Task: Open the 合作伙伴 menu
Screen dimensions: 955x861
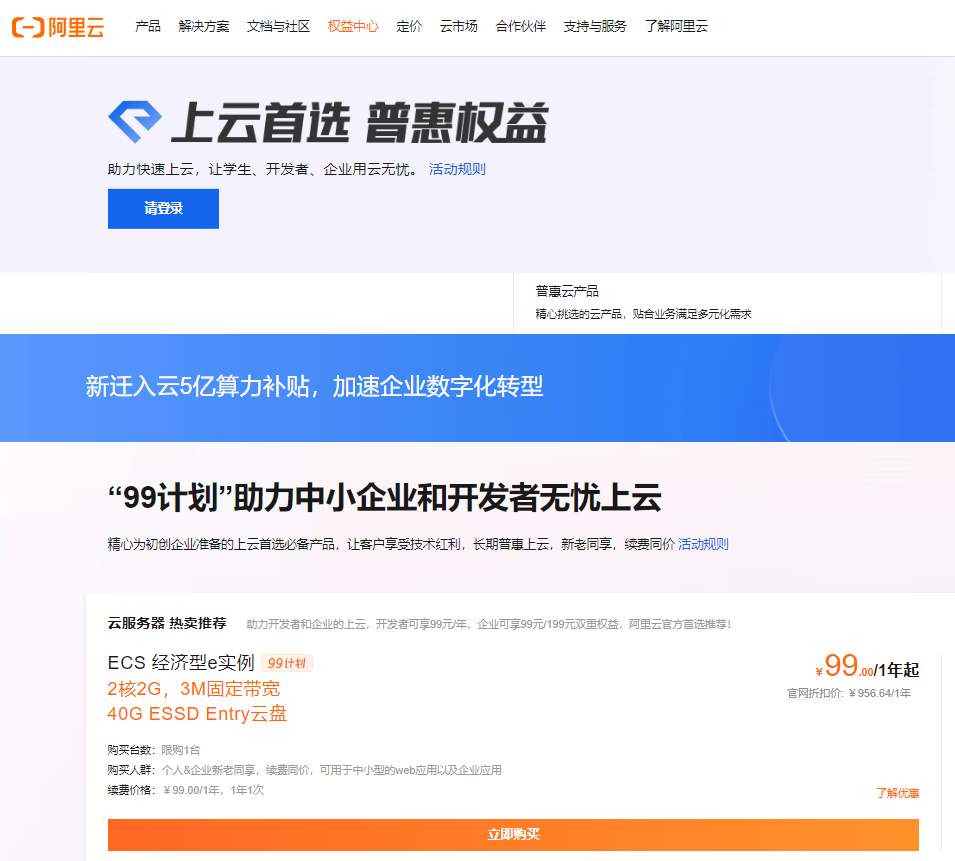Action: 521,26
